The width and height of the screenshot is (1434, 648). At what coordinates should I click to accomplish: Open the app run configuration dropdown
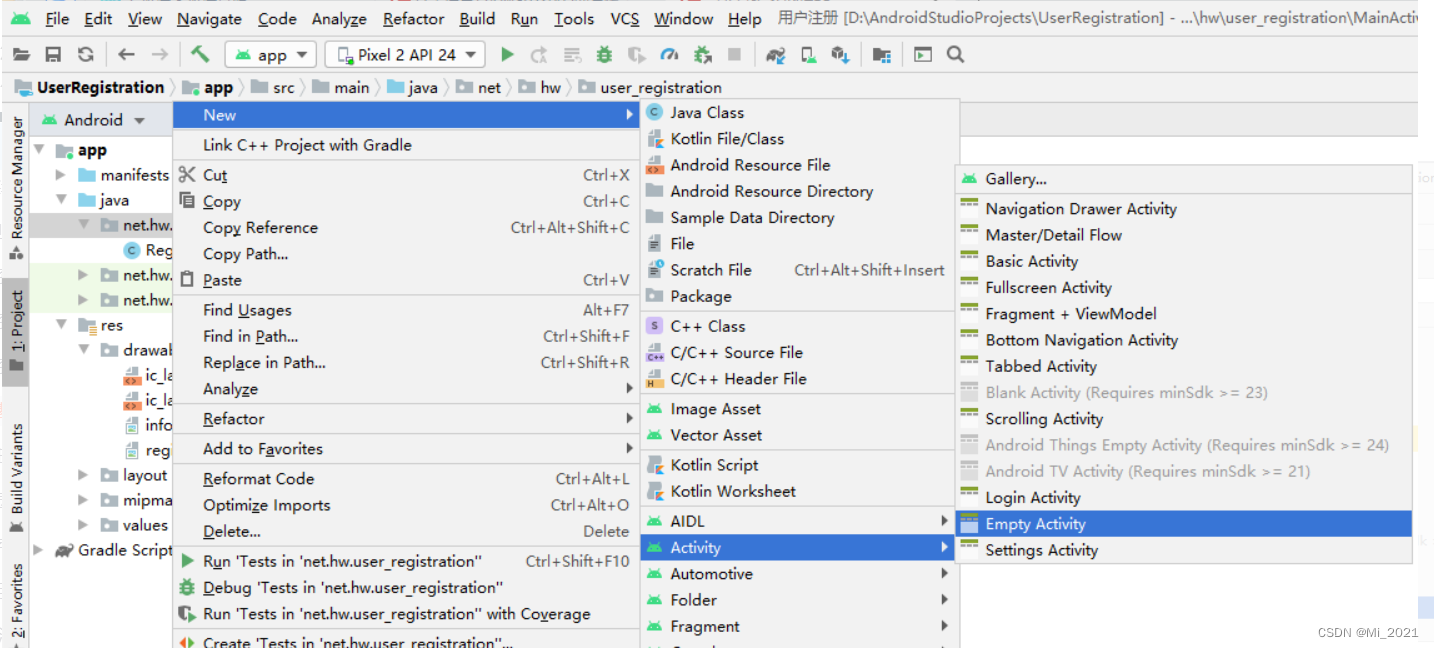pyautogui.click(x=271, y=55)
